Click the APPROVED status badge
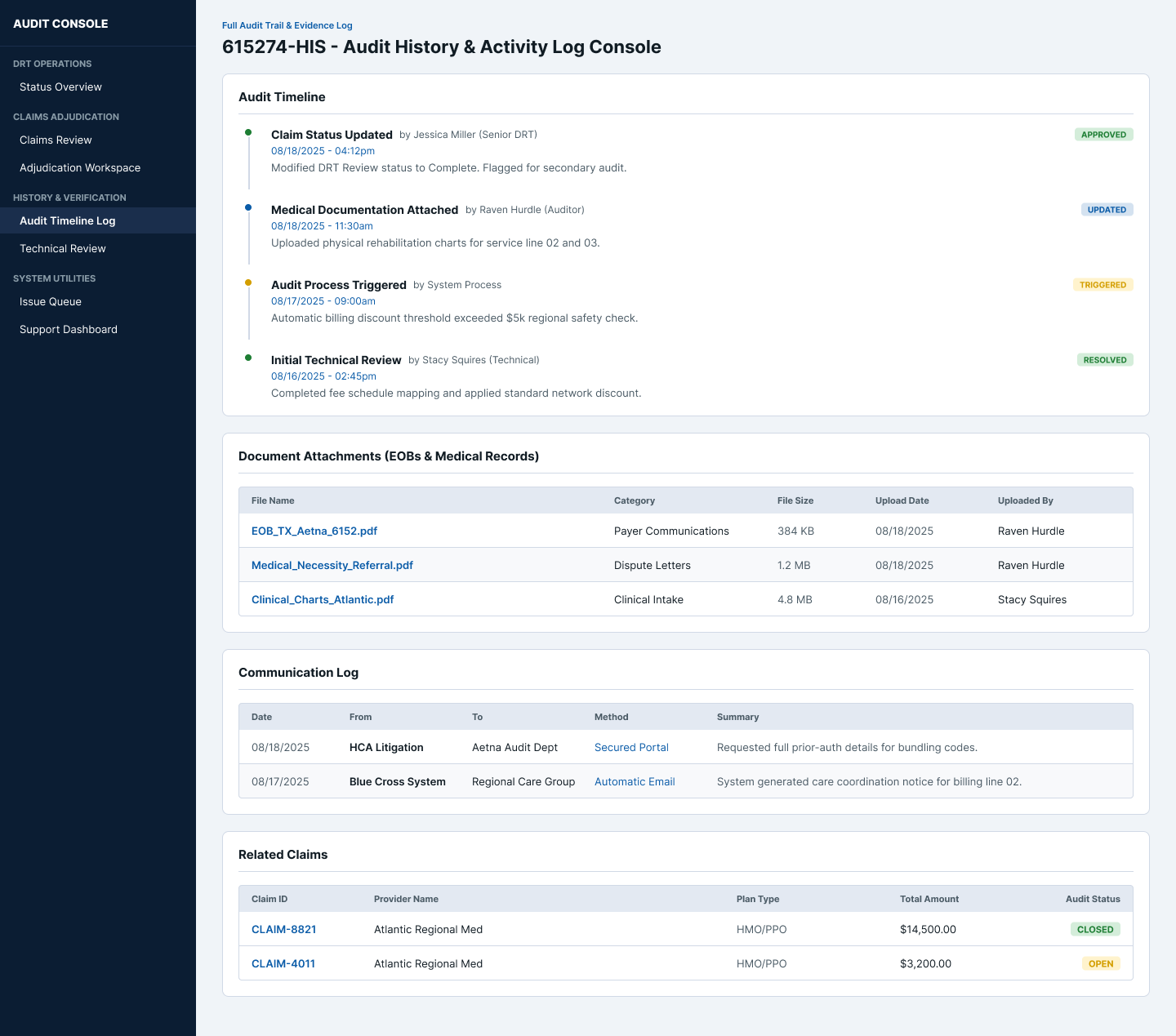This screenshot has width=1176, height=1036. pyautogui.click(x=1103, y=135)
